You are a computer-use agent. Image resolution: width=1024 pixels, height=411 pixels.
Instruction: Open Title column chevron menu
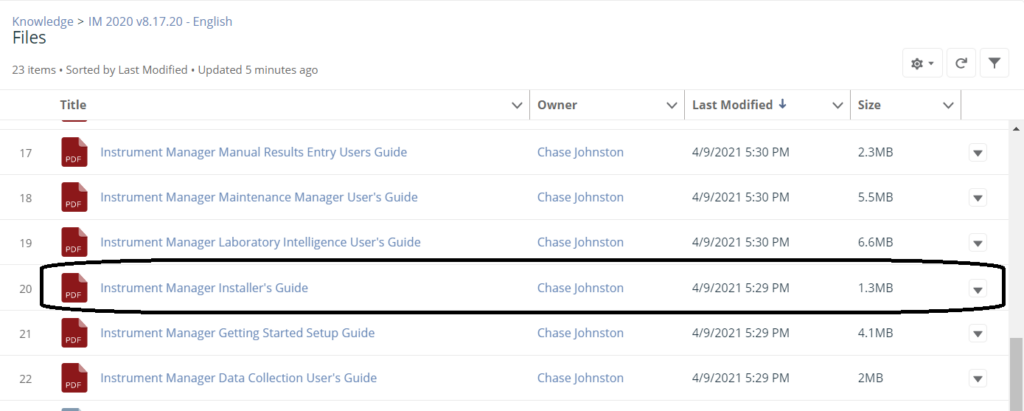tap(516, 105)
